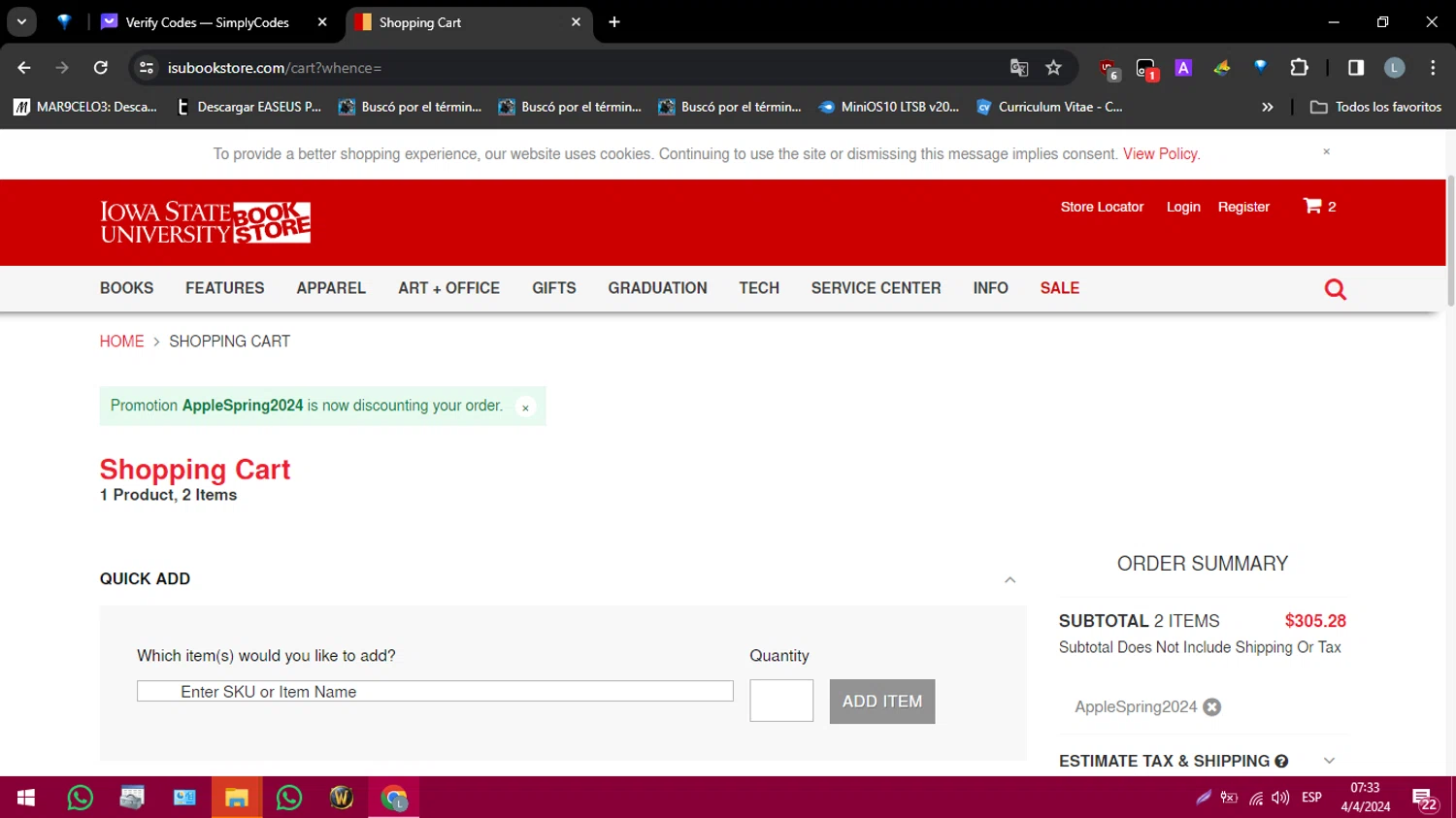The width and height of the screenshot is (1456, 818).
Task: Toggle the browser side panel icon
Action: coord(1356,68)
